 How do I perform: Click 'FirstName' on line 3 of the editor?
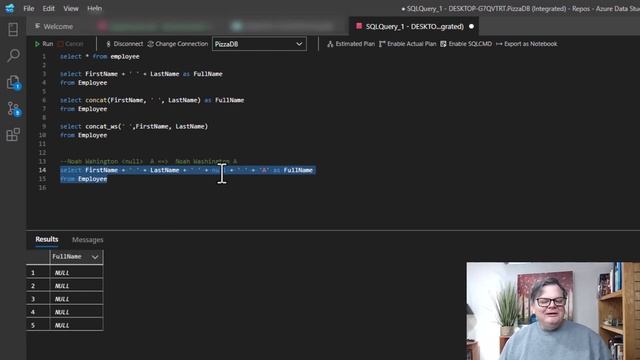tap(101, 74)
